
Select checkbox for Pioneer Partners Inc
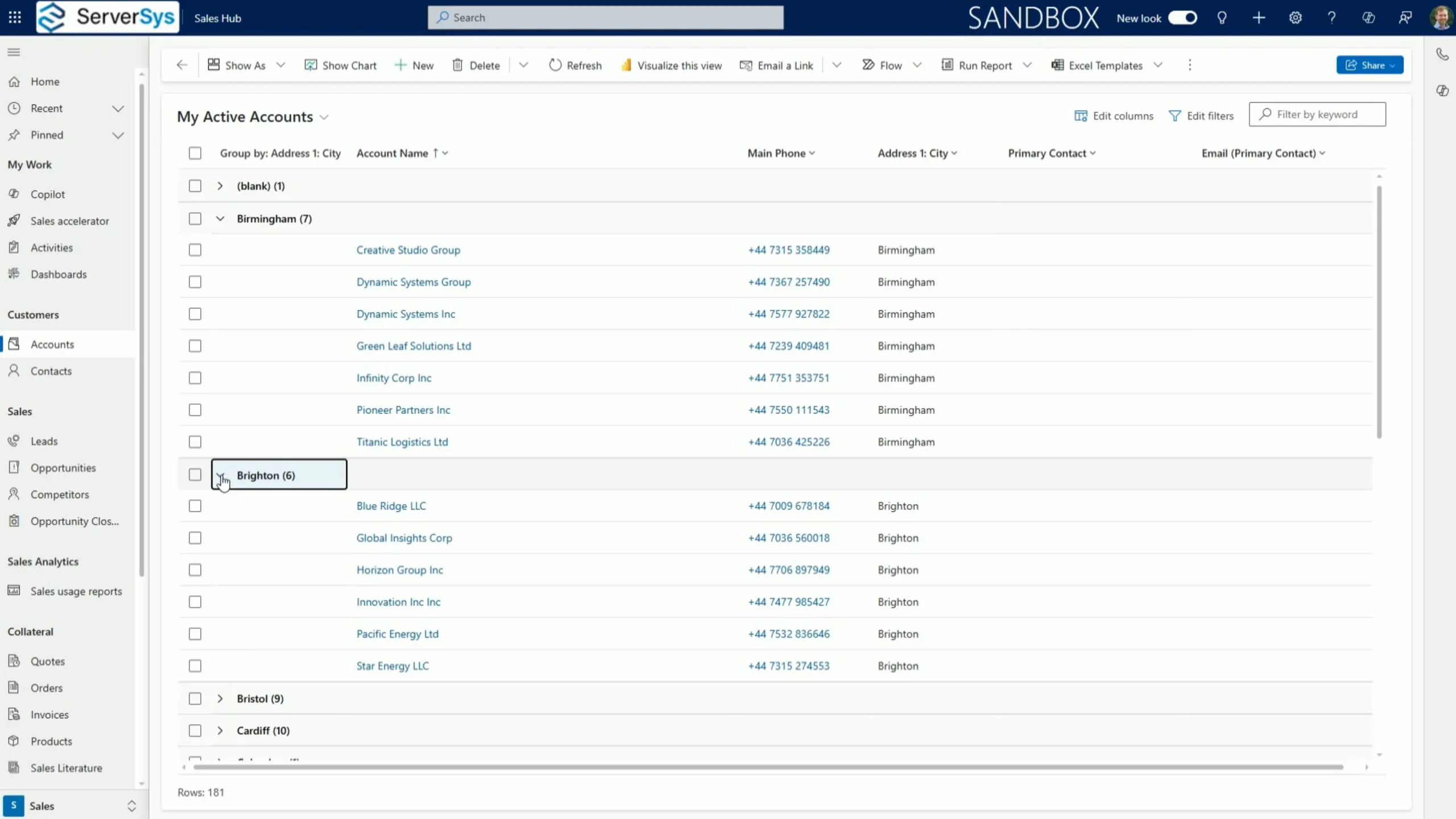coord(195,410)
